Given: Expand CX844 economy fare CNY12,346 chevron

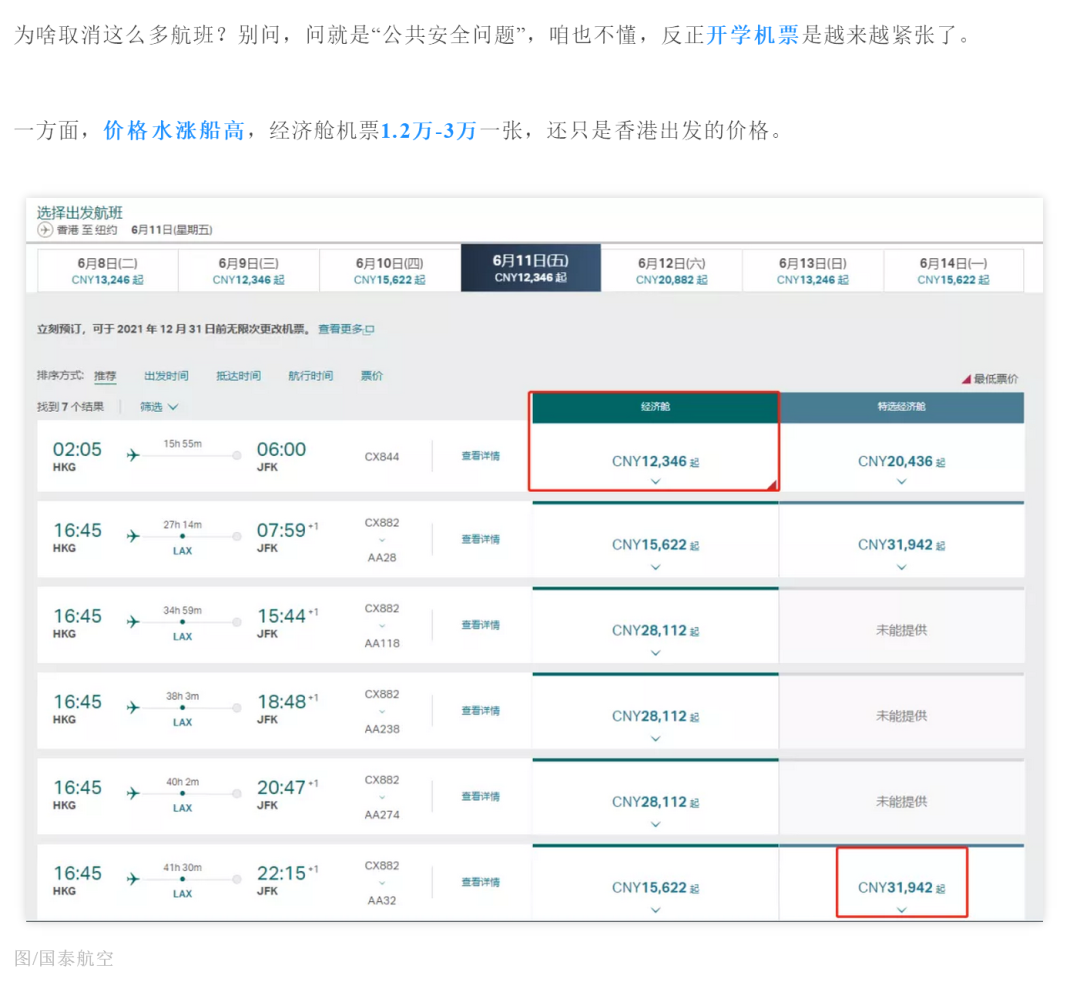Looking at the screenshot, I should [656, 481].
